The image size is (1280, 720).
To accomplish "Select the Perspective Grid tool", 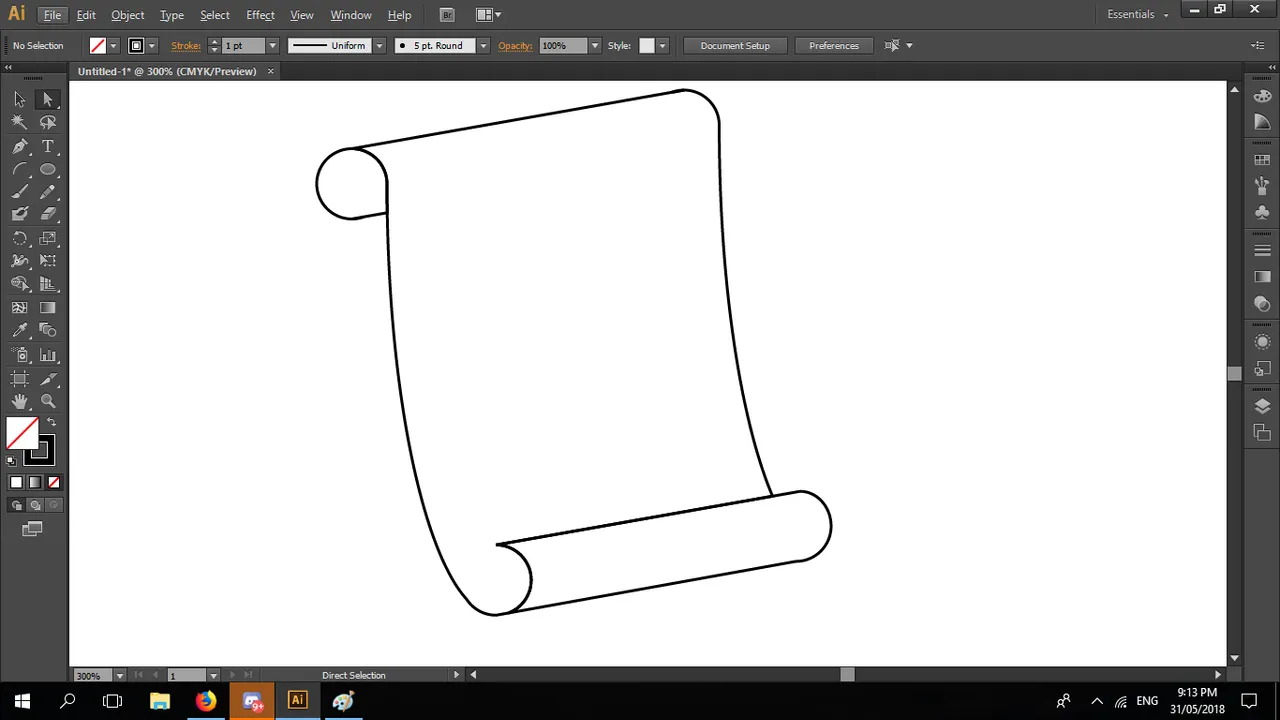I will click(x=47, y=285).
